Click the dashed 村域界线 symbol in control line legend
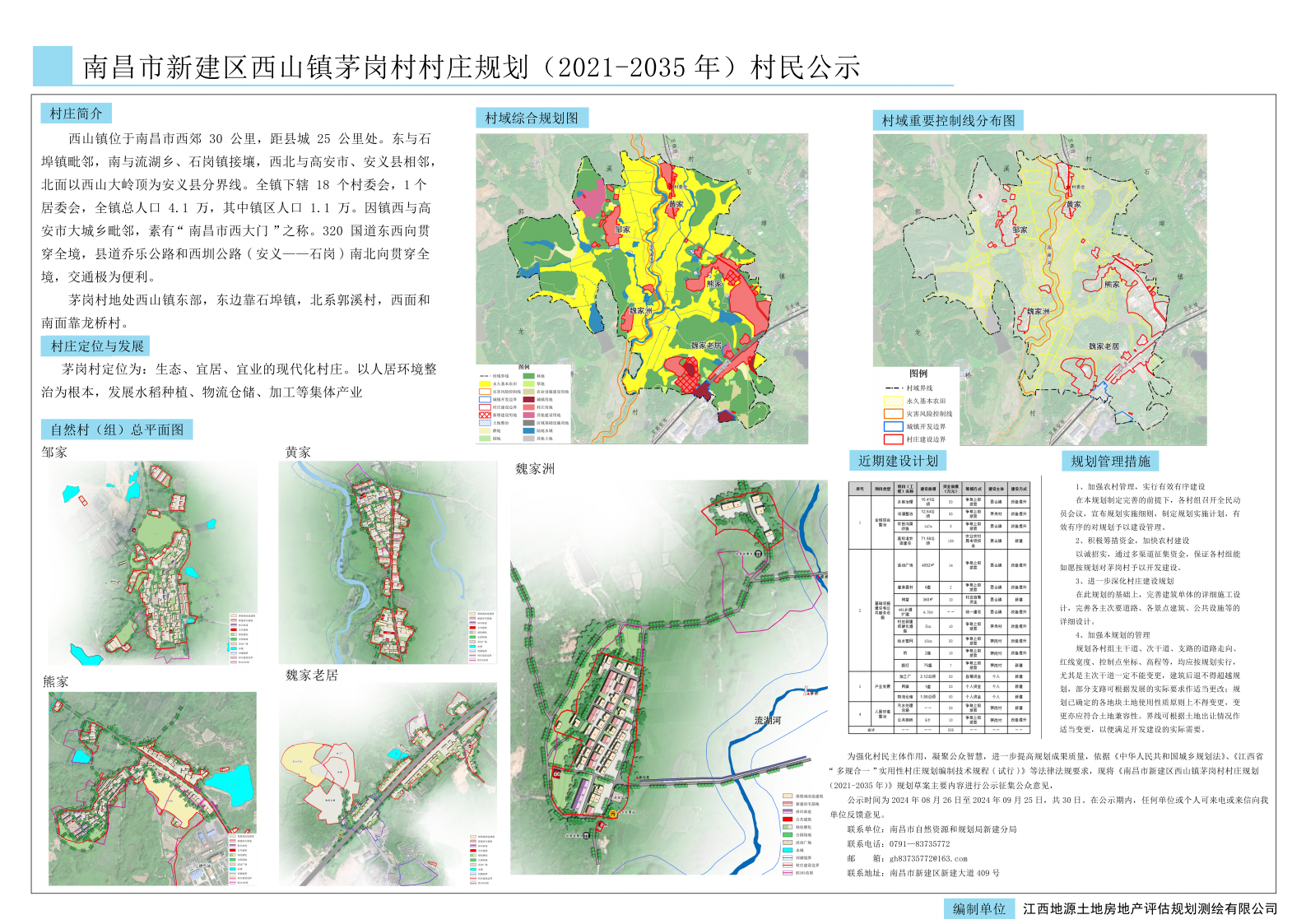This screenshot has height=924, width=1306. tap(893, 388)
